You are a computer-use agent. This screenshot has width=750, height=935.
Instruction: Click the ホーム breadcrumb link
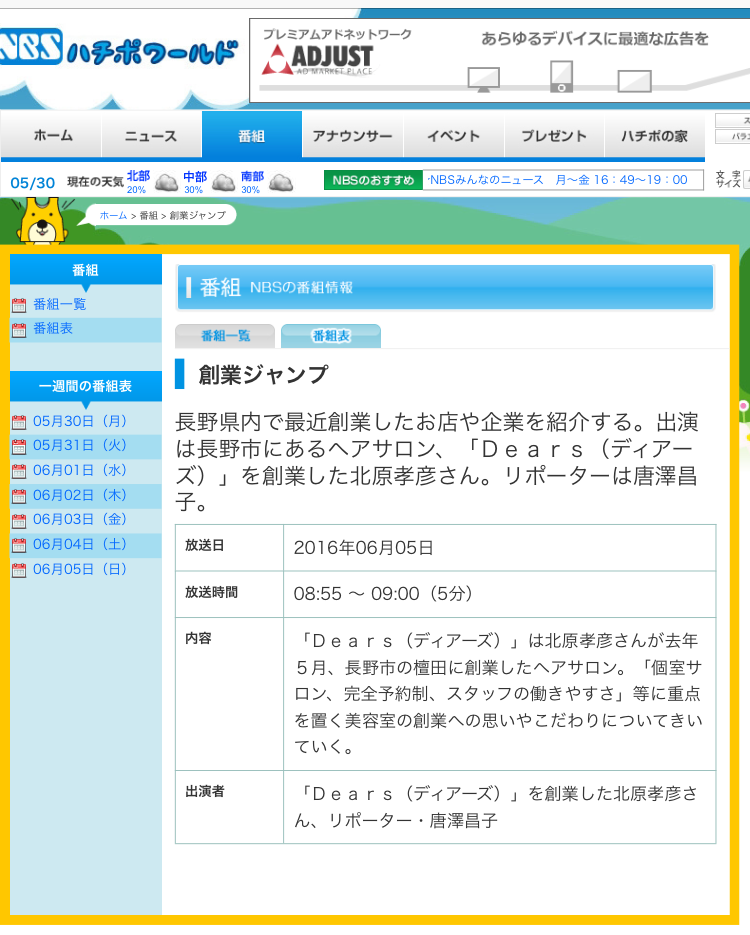113,215
